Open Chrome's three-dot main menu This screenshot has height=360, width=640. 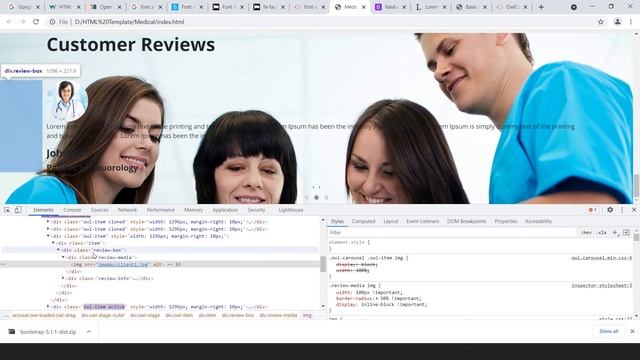coord(631,22)
